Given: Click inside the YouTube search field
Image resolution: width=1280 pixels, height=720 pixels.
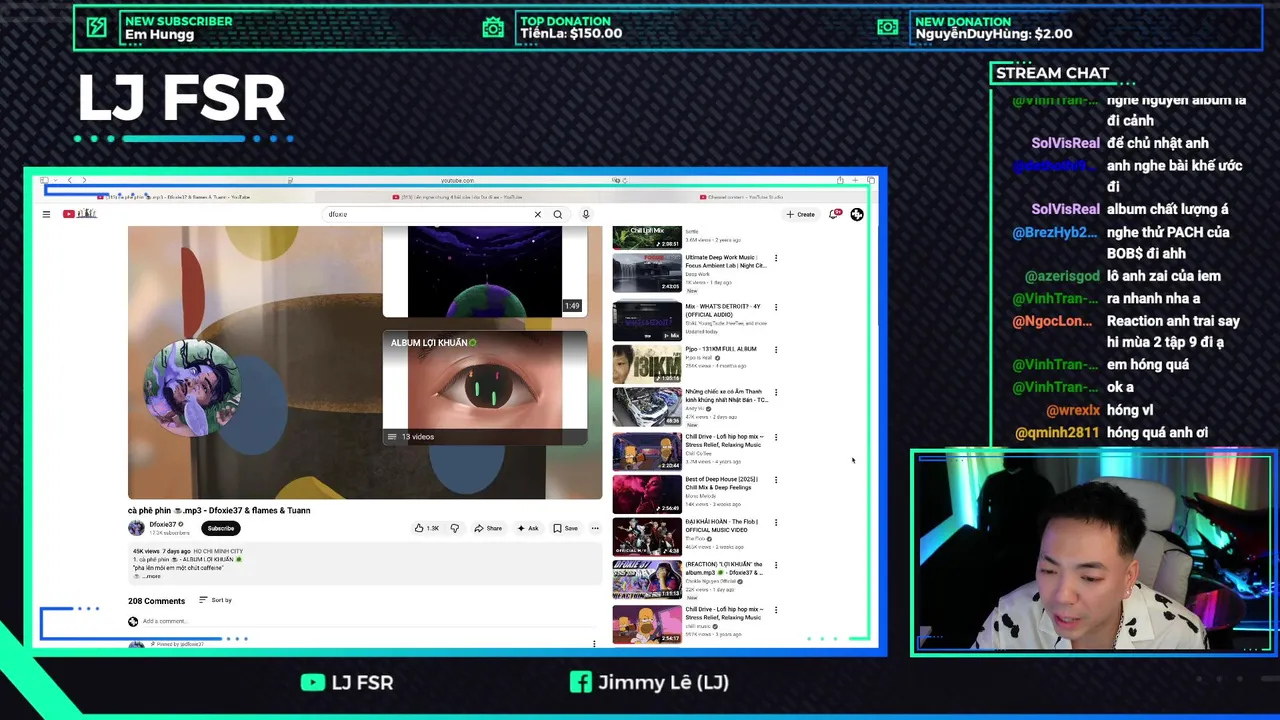Looking at the screenshot, I should (x=430, y=214).
